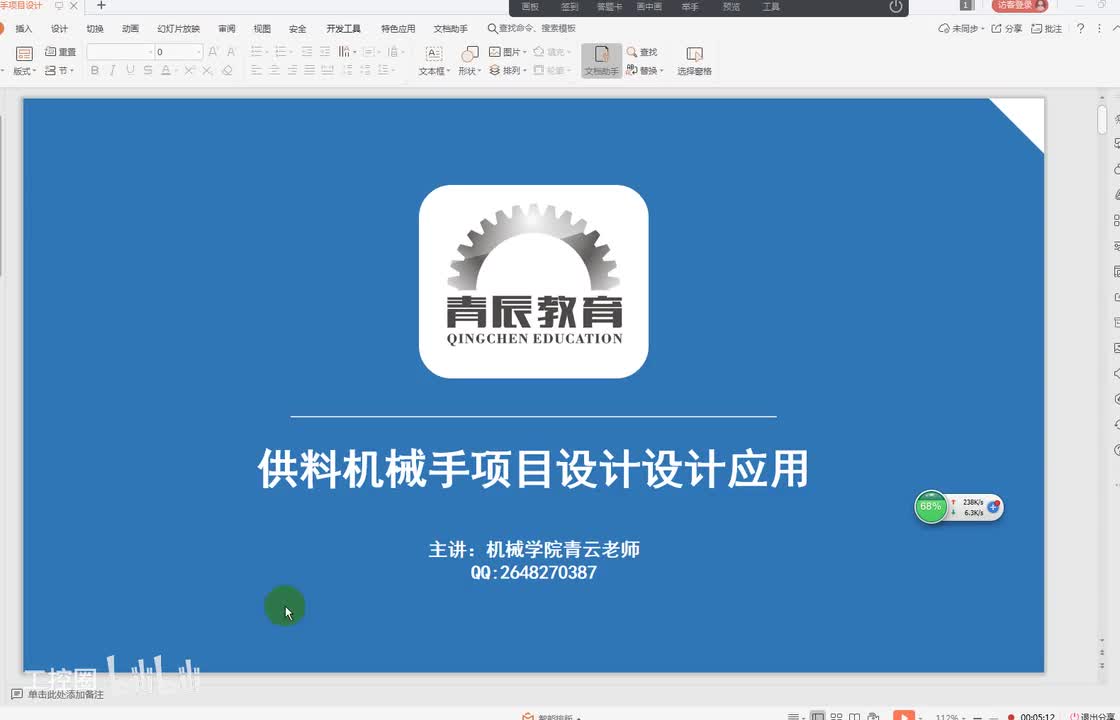
Task: Open the 插入 Insert tab
Action: click(24, 29)
